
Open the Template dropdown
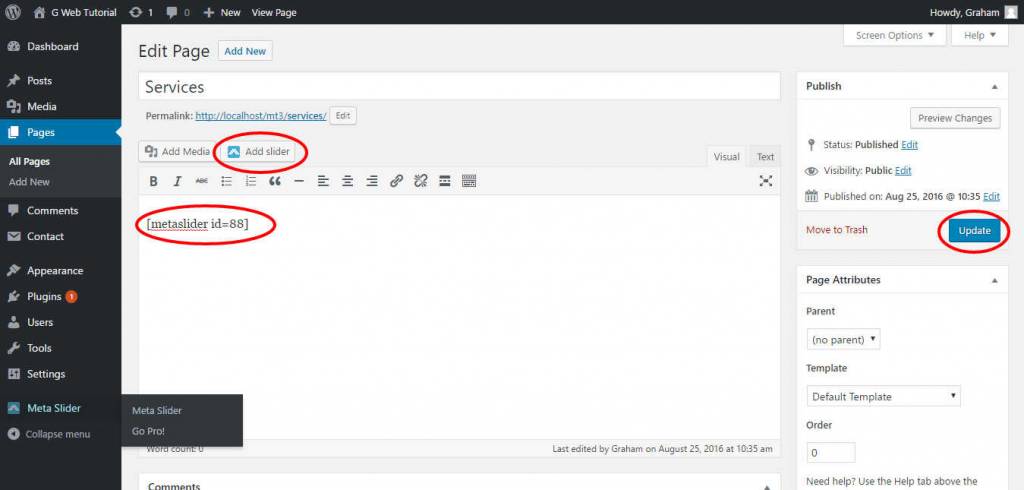coord(883,397)
